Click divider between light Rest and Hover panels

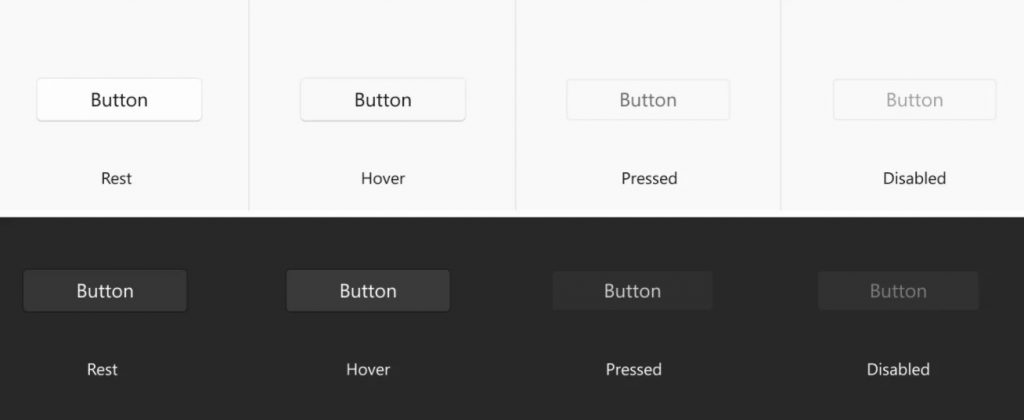click(x=249, y=105)
